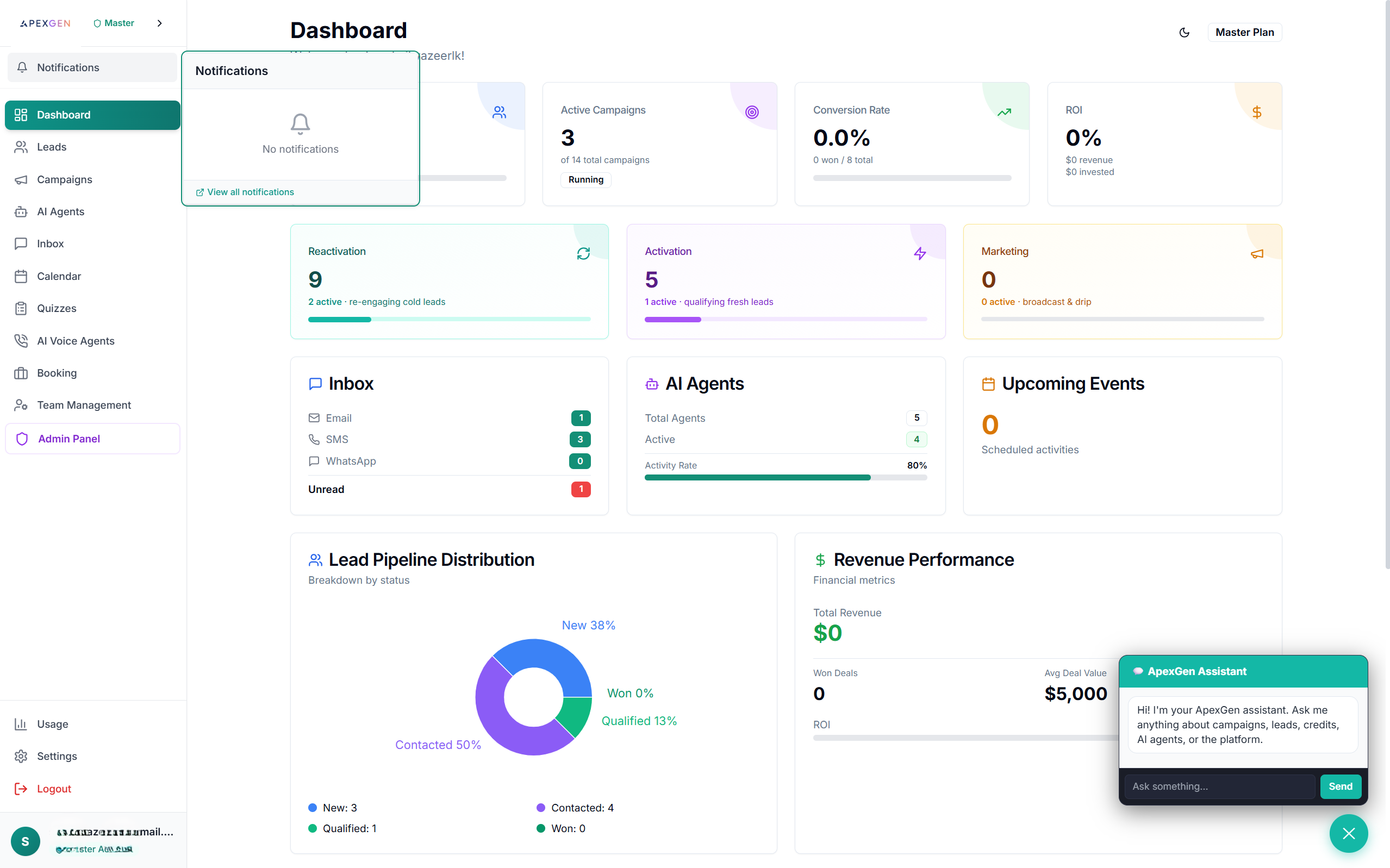Go to AI Agents robot icon

[x=21, y=212]
